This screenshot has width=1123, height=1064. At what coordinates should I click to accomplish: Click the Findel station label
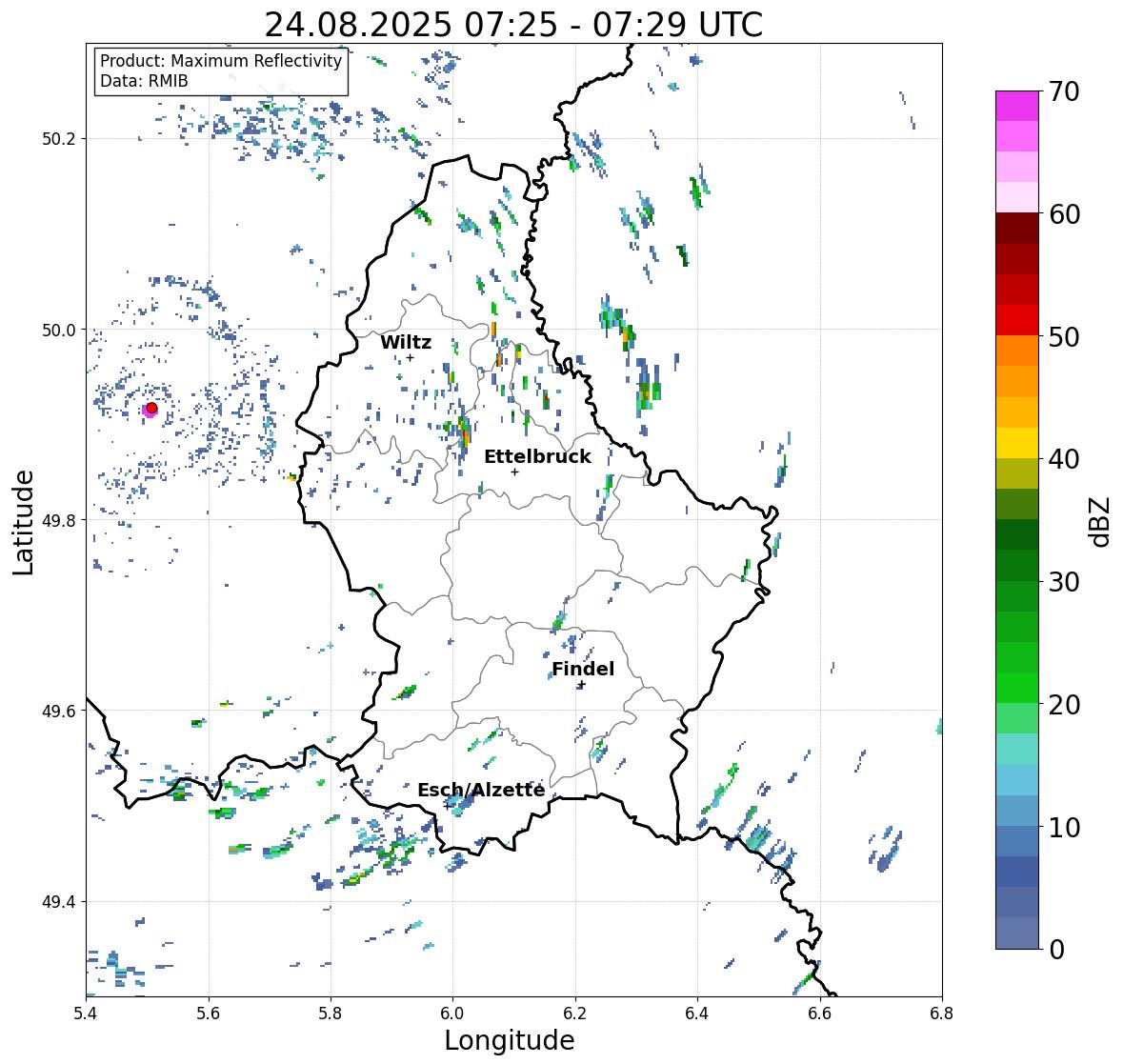[x=583, y=669]
